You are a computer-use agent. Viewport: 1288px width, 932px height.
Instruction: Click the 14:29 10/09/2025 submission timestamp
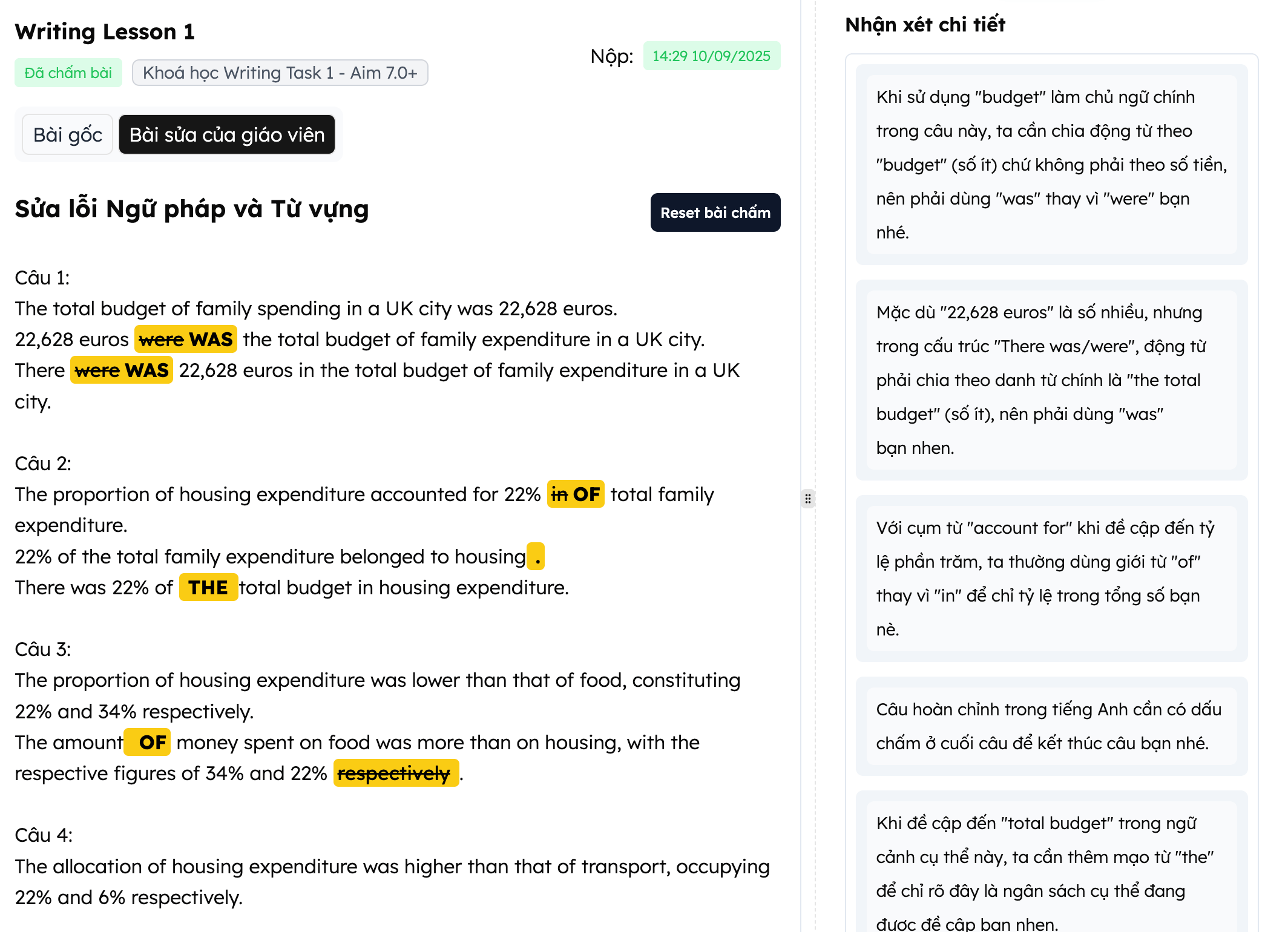click(711, 56)
